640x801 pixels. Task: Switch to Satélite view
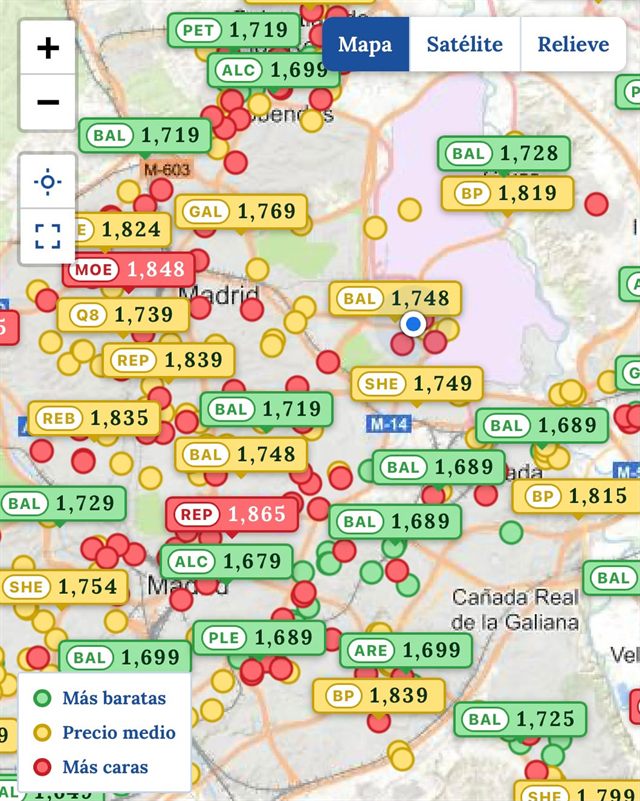point(465,44)
